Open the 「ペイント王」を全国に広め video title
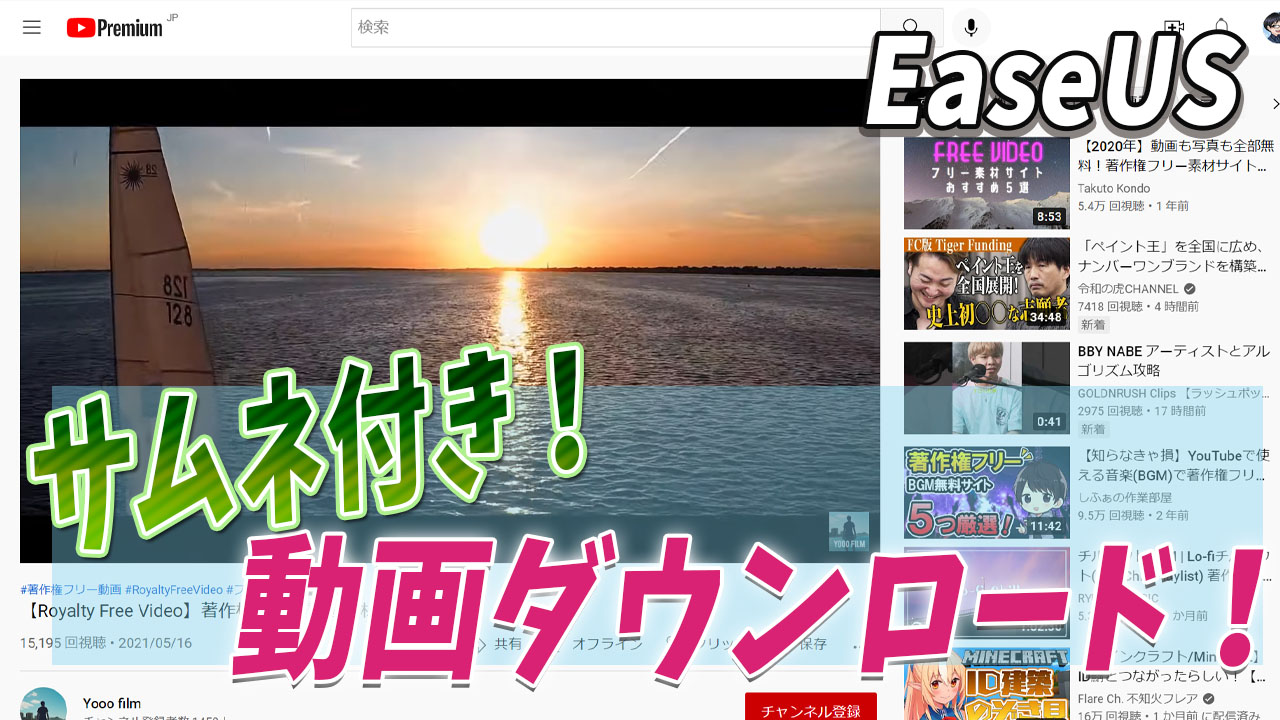 1174,257
